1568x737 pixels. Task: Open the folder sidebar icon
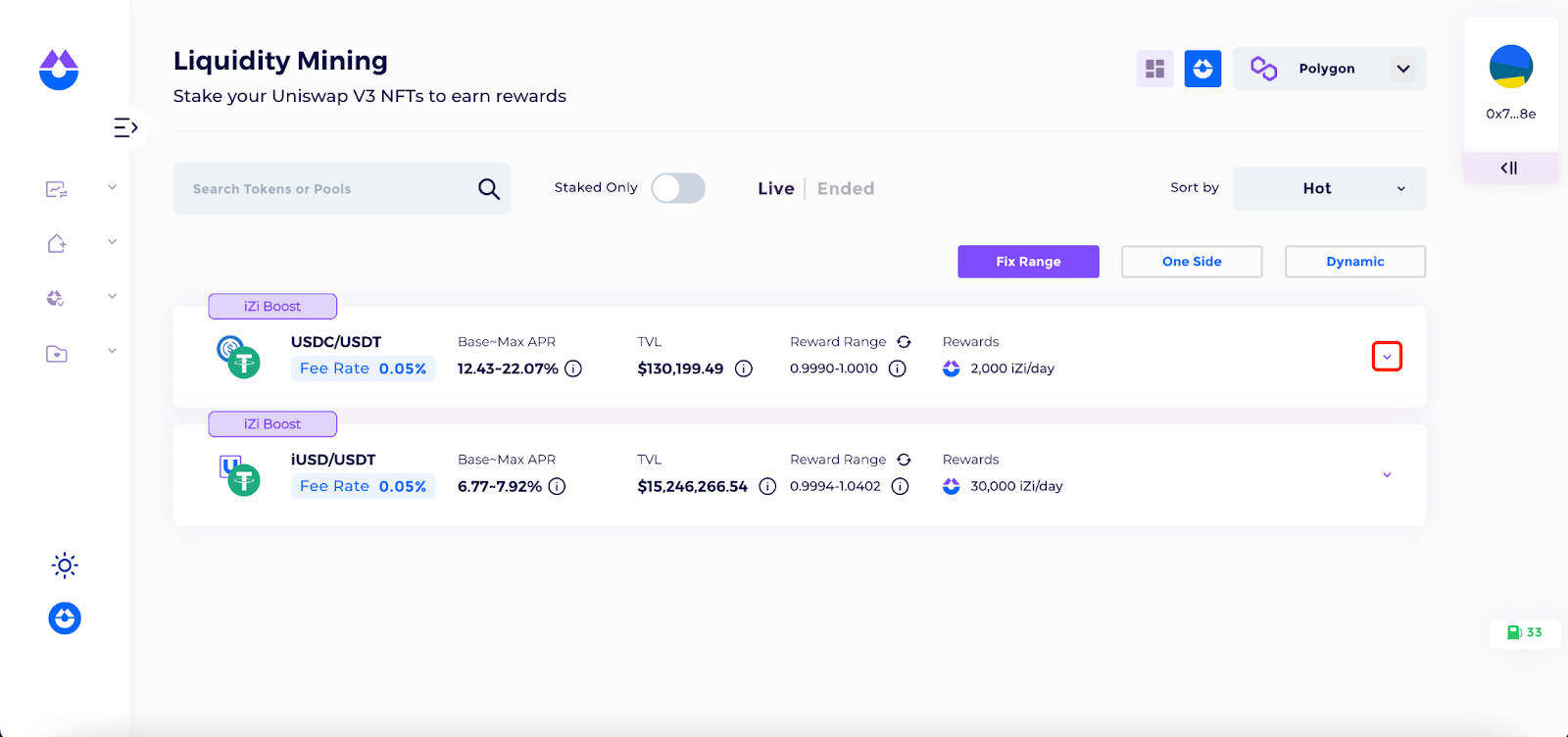click(57, 353)
